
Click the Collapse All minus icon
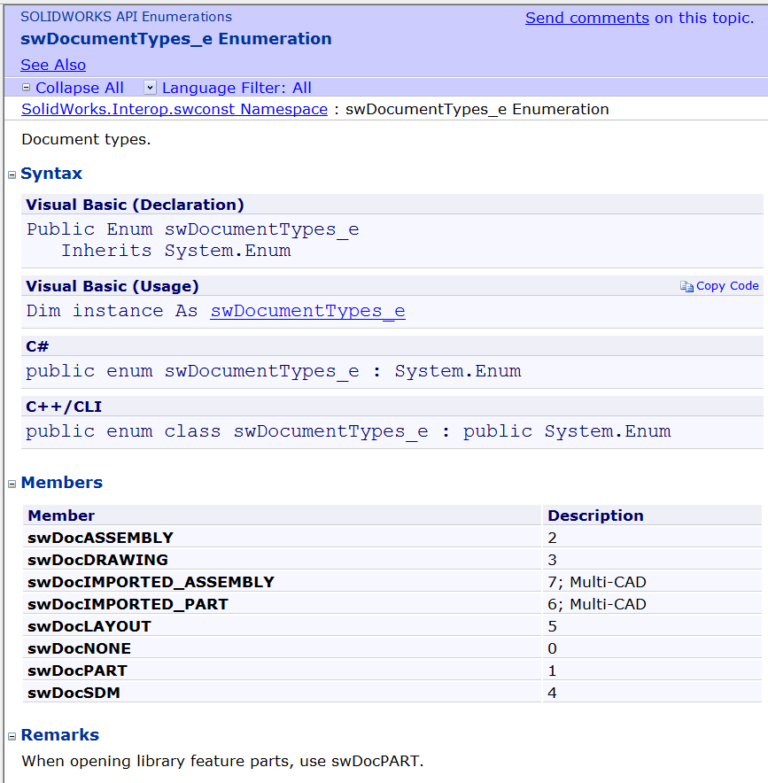click(x=26, y=88)
